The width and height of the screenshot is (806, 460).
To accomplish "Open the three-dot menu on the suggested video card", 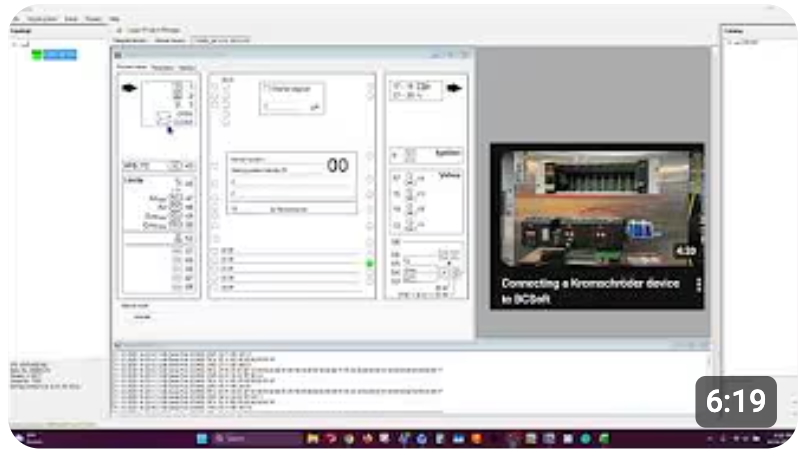I will 698,284.
